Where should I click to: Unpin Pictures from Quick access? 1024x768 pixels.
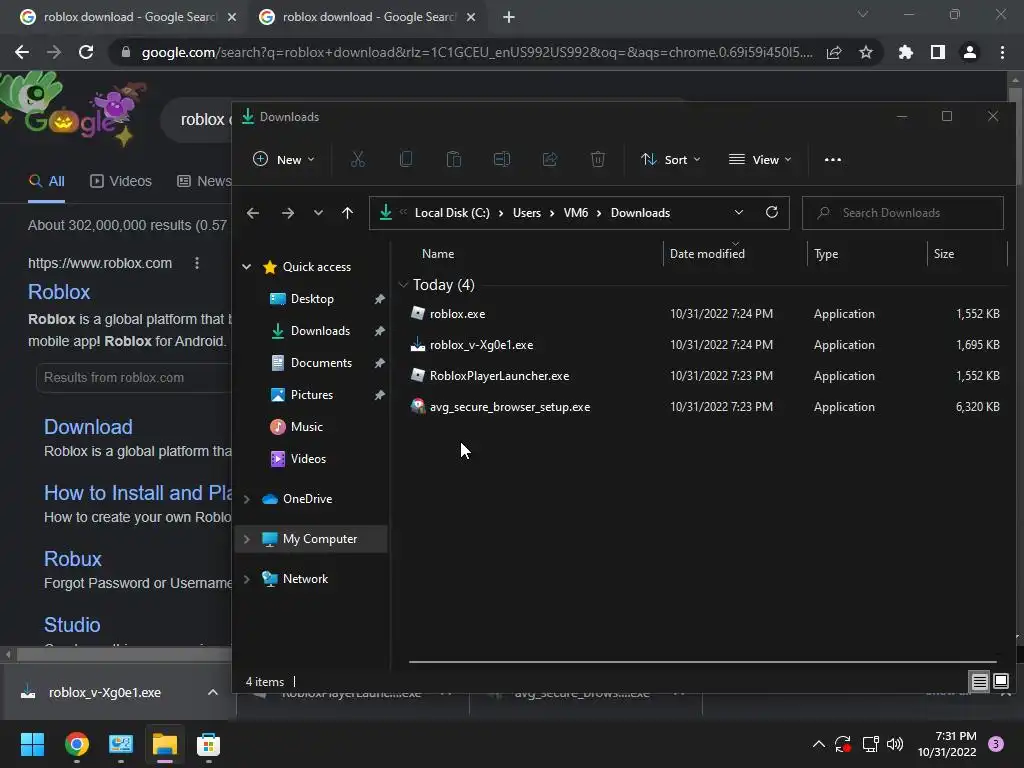point(379,395)
